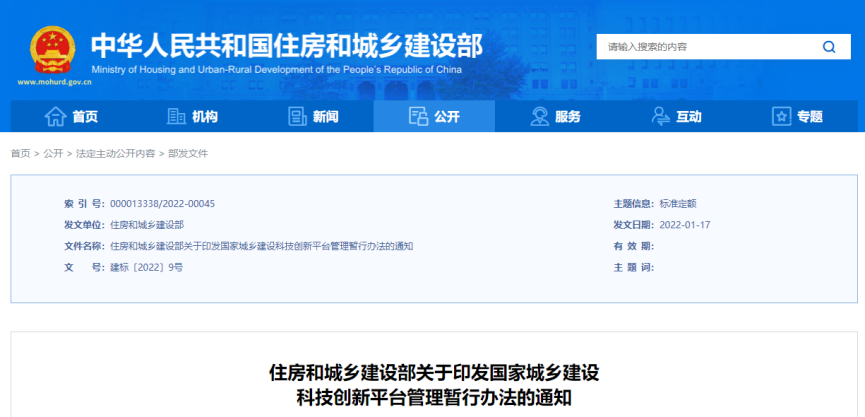The width and height of the screenshot is (865, 417).
Task: Click the national emblem logo
Action: point(52,50)
